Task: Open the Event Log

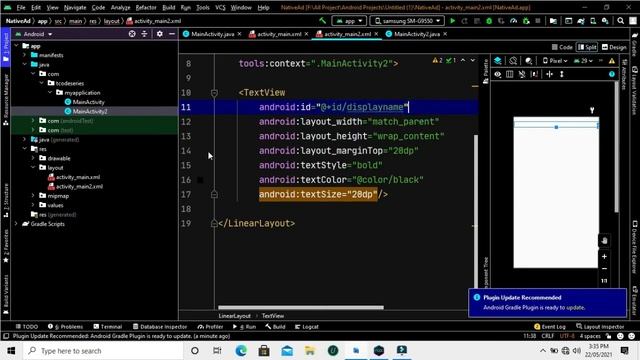Action: pyautogui.click(x=550, y=327)
